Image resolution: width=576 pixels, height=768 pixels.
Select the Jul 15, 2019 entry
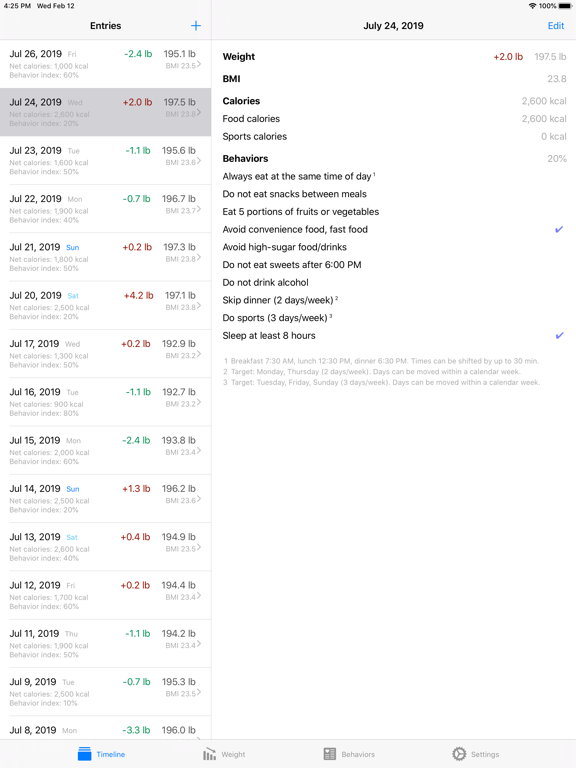point(105,450)
